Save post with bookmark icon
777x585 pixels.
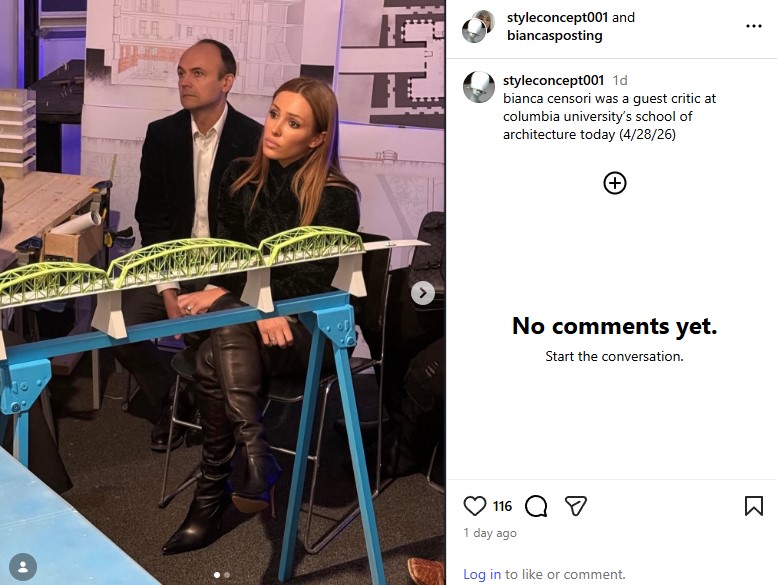point(753,506)
